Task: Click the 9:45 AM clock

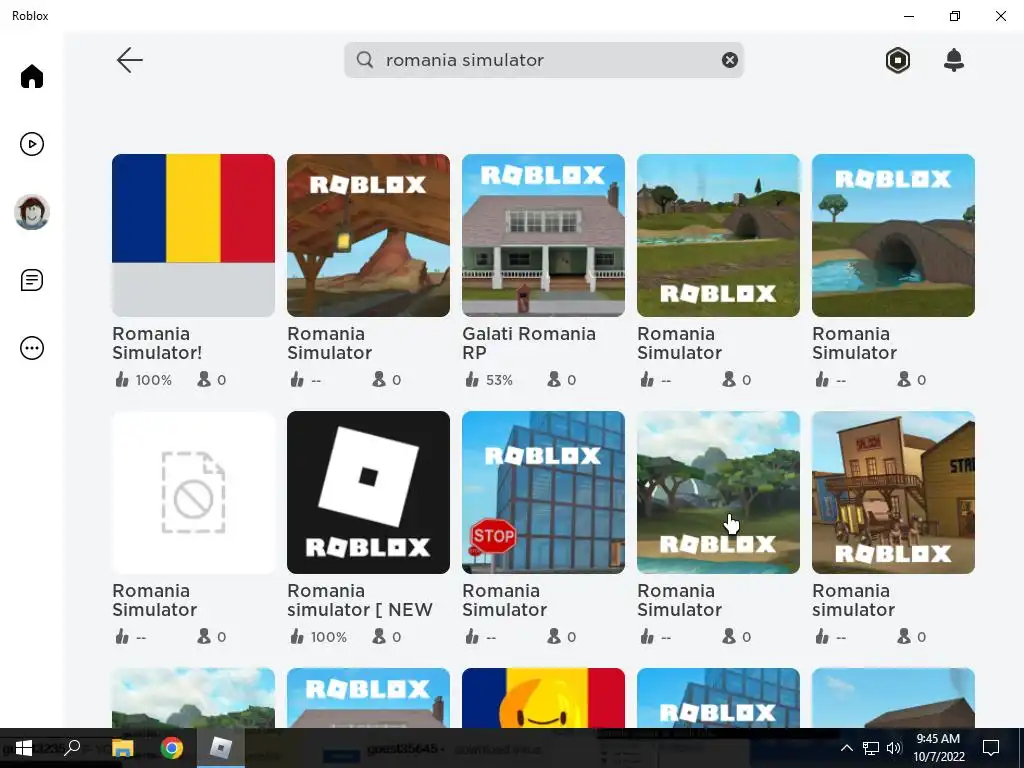Action: [x=938, y=739]
